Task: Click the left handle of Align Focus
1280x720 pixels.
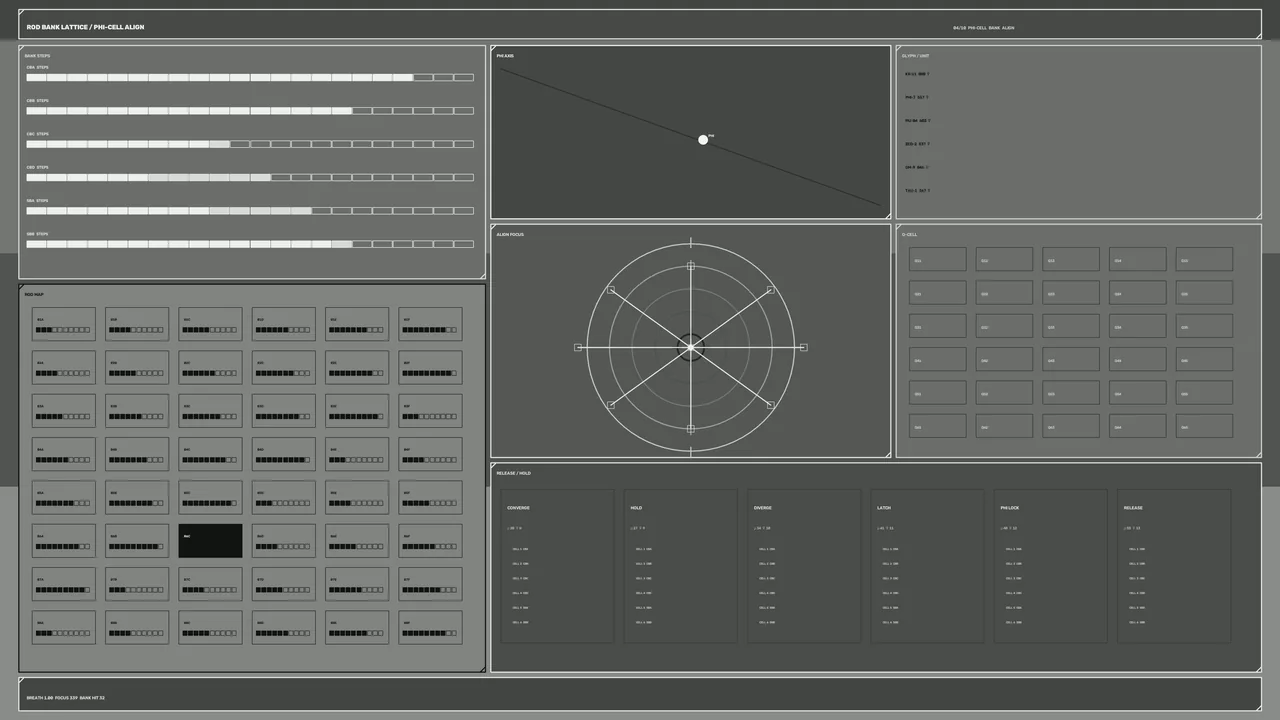Action: click(x=578, y=348)
